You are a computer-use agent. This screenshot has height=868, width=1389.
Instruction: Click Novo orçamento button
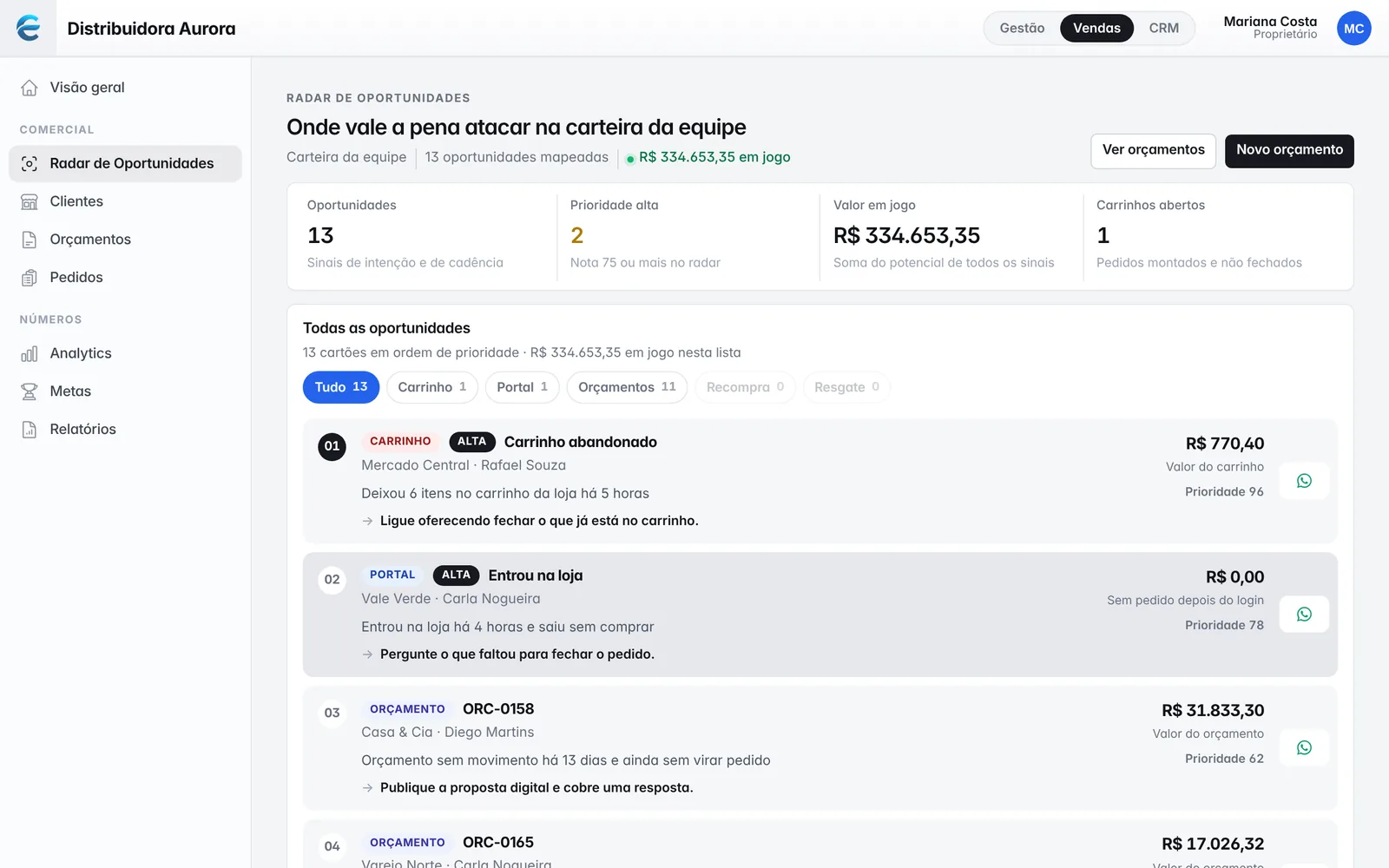point(1289,150)
